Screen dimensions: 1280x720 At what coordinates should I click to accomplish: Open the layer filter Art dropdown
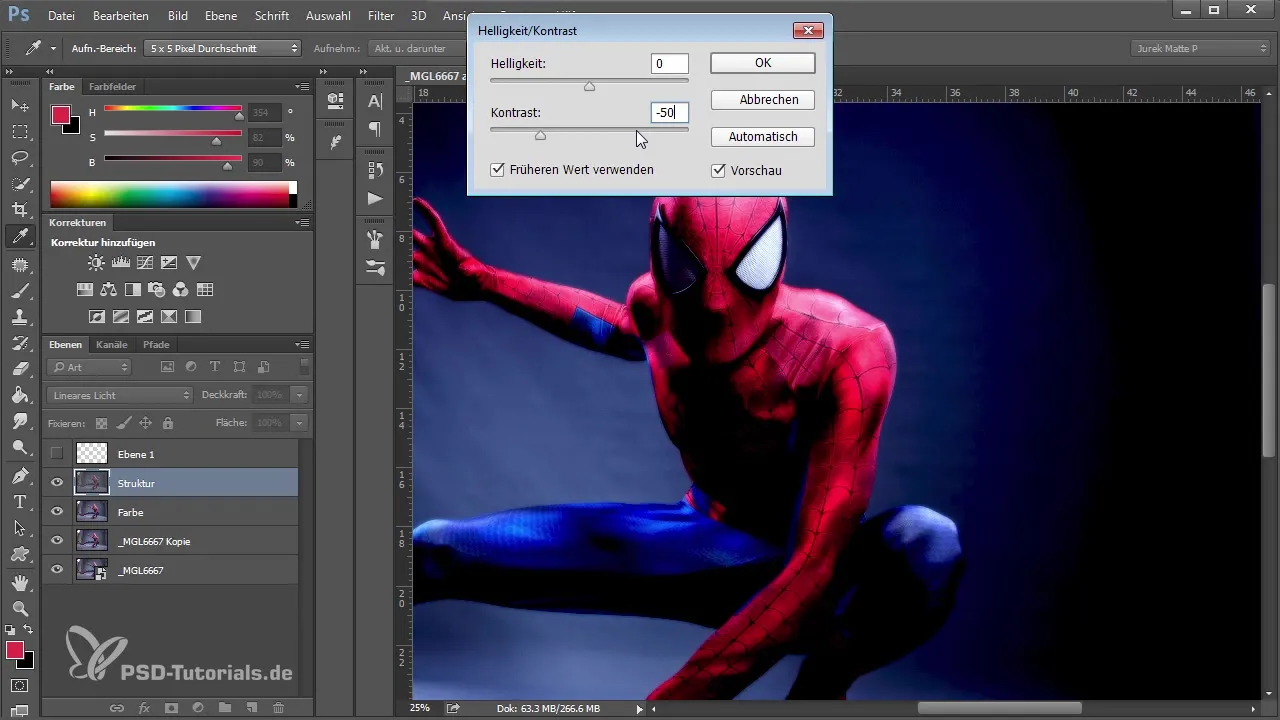click(x=90, y=367)
